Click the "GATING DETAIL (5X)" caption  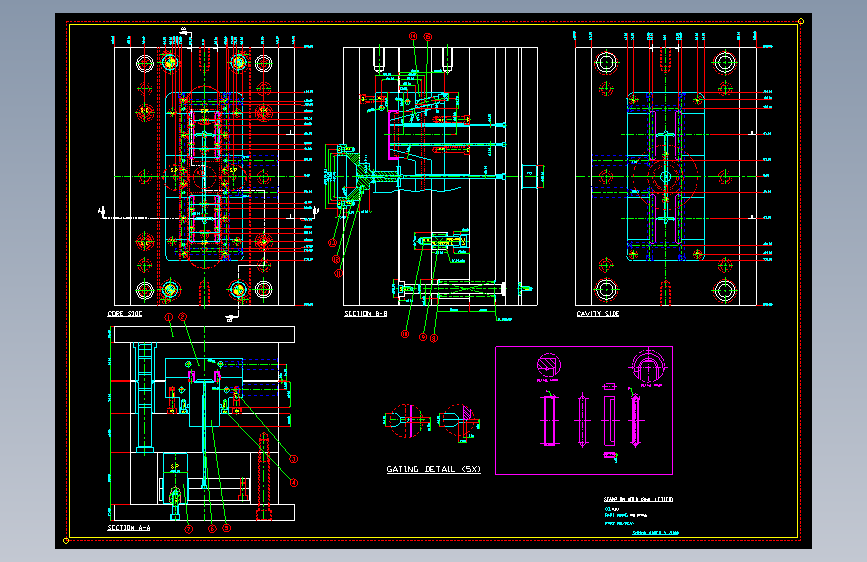(x=434, y=469)
